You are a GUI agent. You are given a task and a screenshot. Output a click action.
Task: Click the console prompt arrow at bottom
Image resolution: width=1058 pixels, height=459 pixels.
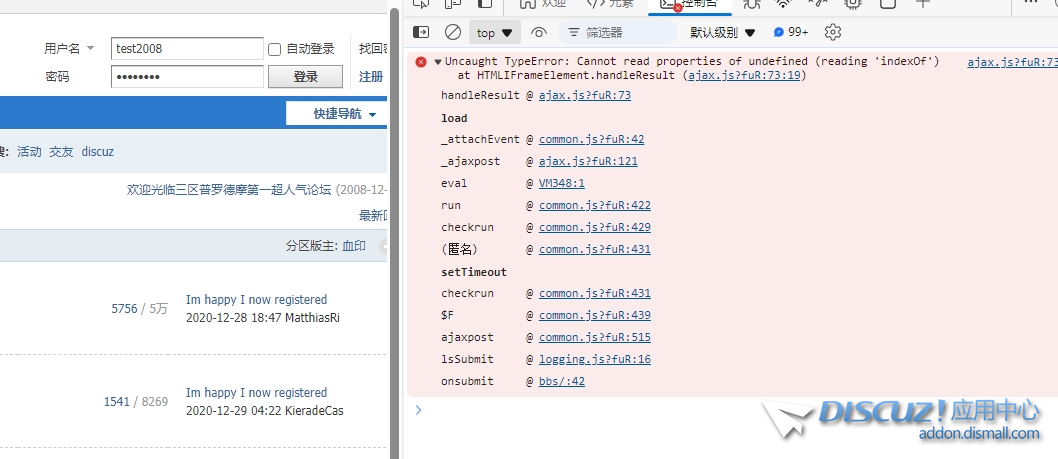pos(418,409)
